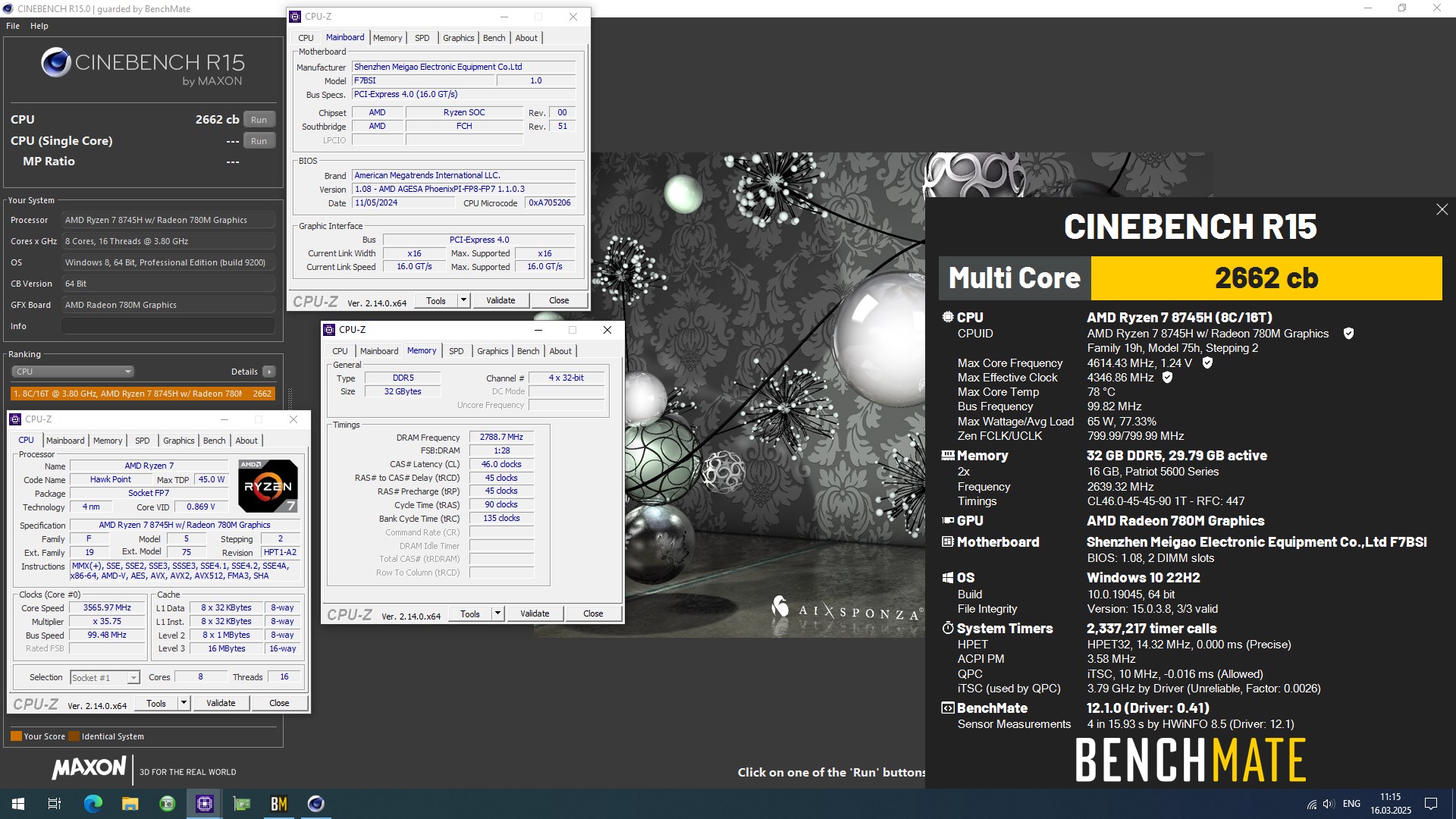
Task: Click BenchMate CPU chip icon
Action: [x=947, y=318]
